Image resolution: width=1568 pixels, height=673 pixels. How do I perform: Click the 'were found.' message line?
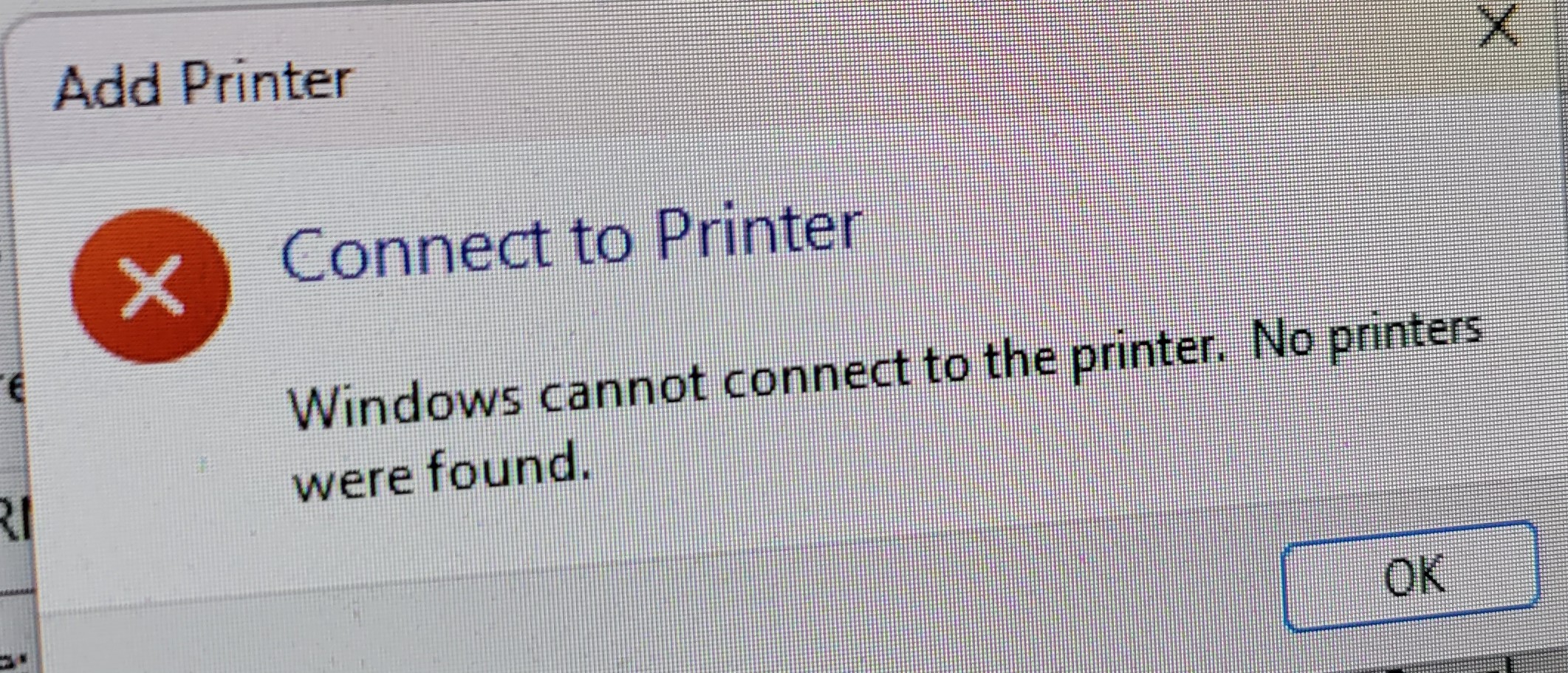coord(442,470)
